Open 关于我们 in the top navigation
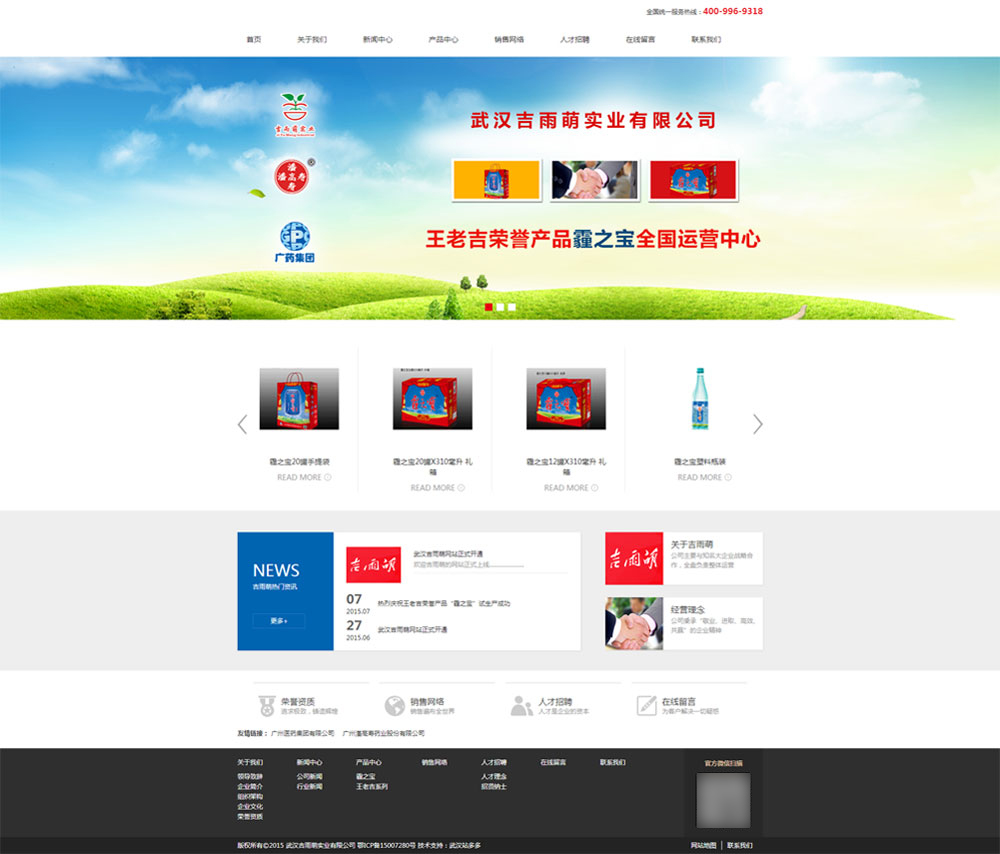 pos(312,40)
